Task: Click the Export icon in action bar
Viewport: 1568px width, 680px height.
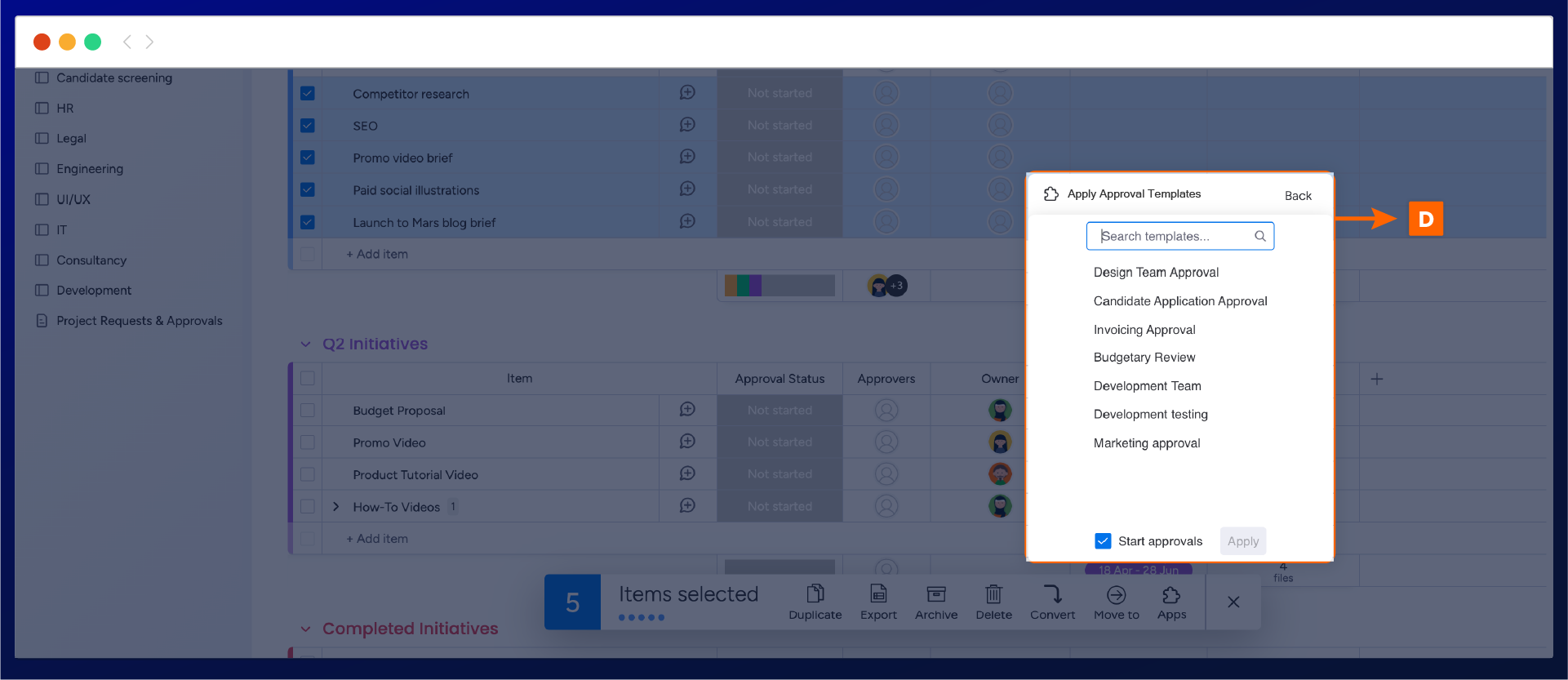Action: (x=878, y=594)
